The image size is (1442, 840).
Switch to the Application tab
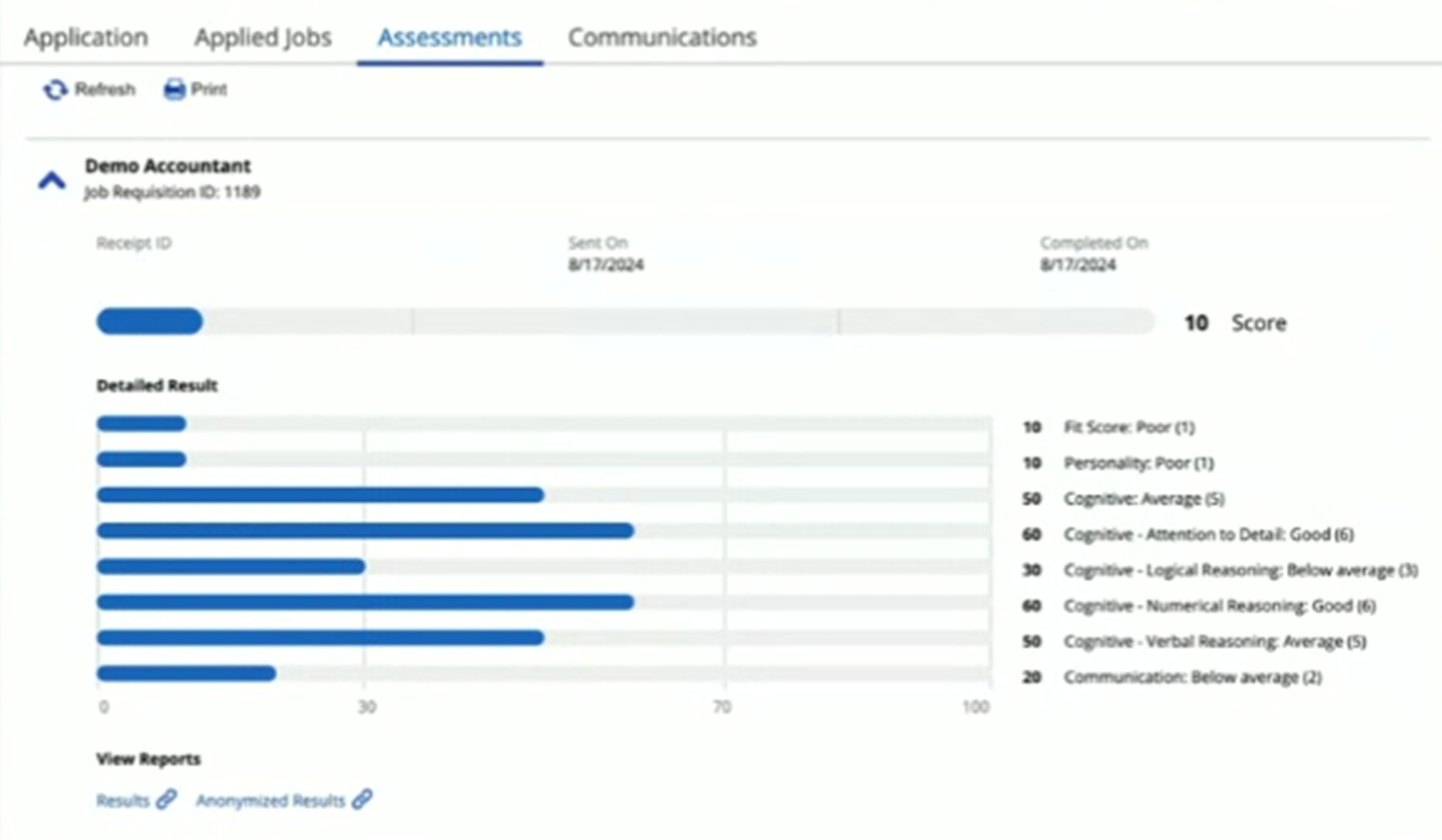(x=86, y=38)
